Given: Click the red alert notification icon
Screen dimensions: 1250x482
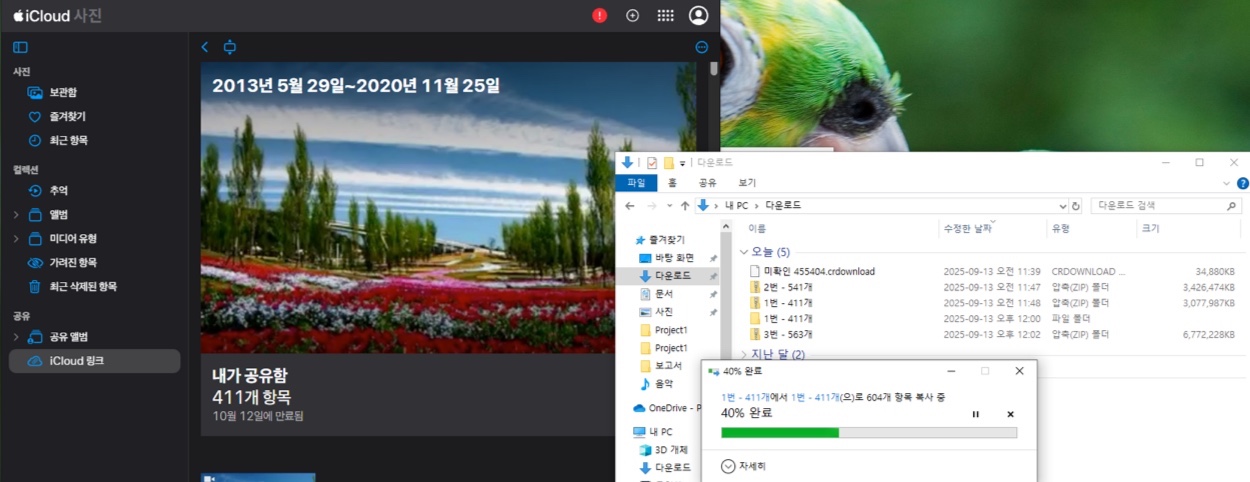Looking at the screenshot, I should [x=599, y=15].
